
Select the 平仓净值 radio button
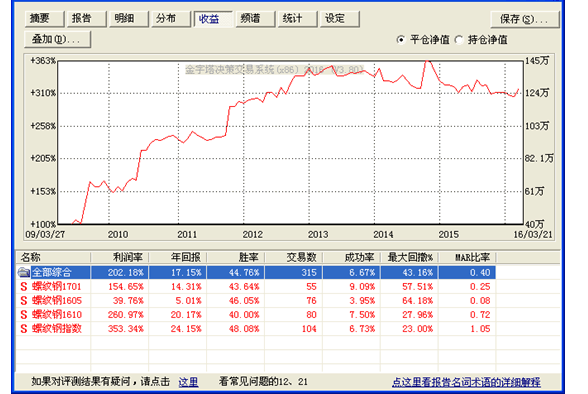point(401,40)
